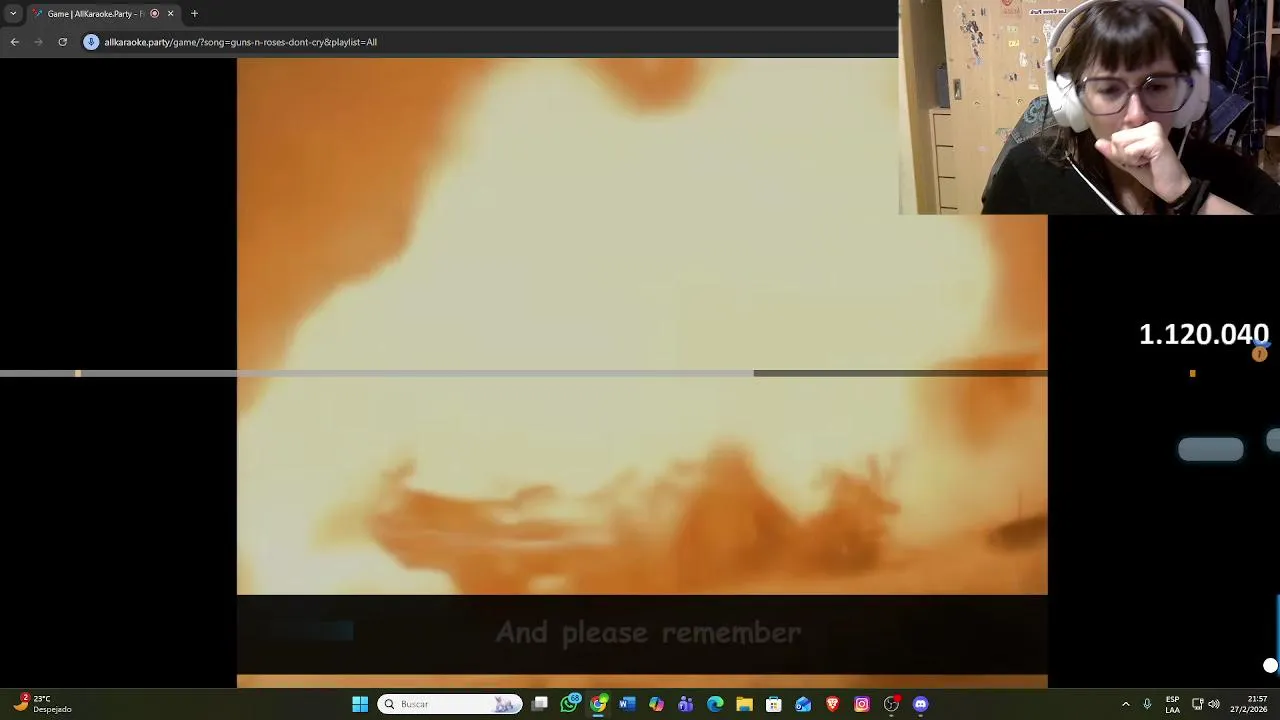Go forward to the next page

click(38, 42)
